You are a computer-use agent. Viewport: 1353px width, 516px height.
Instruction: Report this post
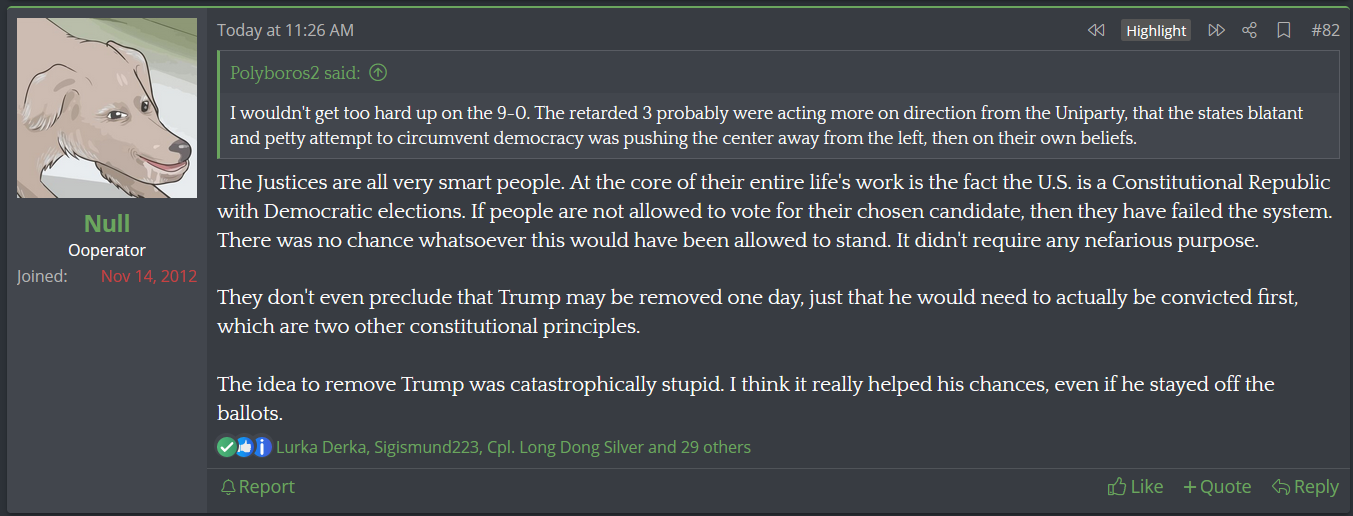258,487
